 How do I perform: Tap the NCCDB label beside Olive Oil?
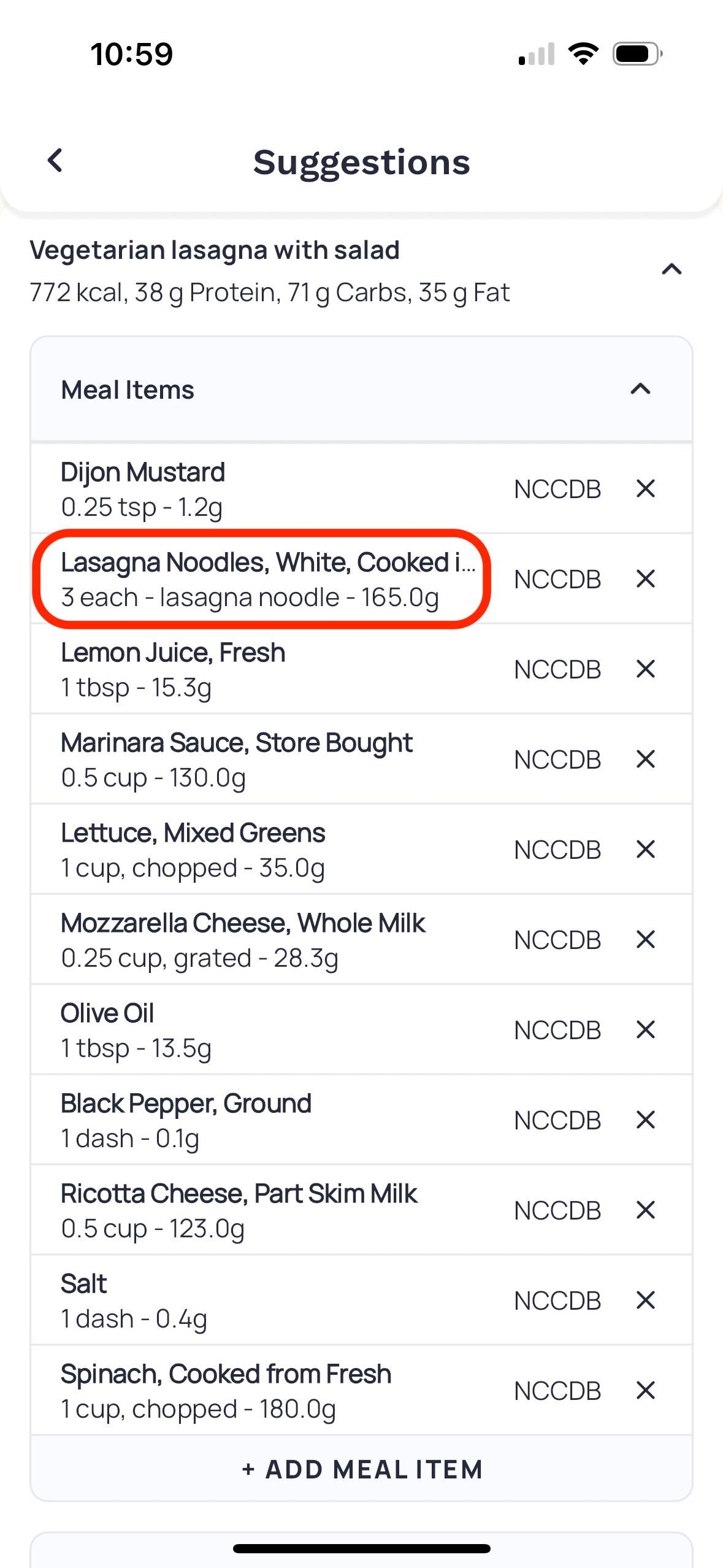(557, 1030)
